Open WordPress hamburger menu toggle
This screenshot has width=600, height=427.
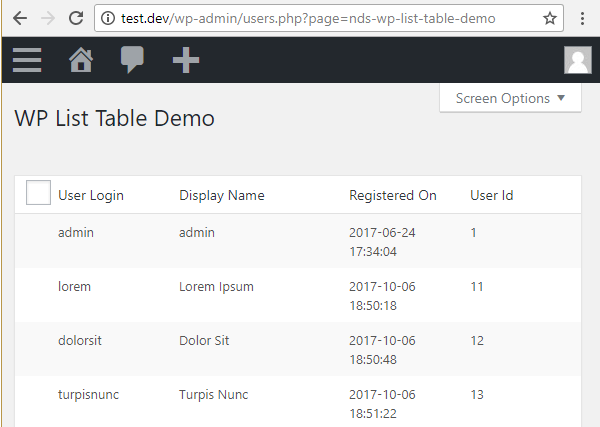pyautogui.click(x=27, y=60)
